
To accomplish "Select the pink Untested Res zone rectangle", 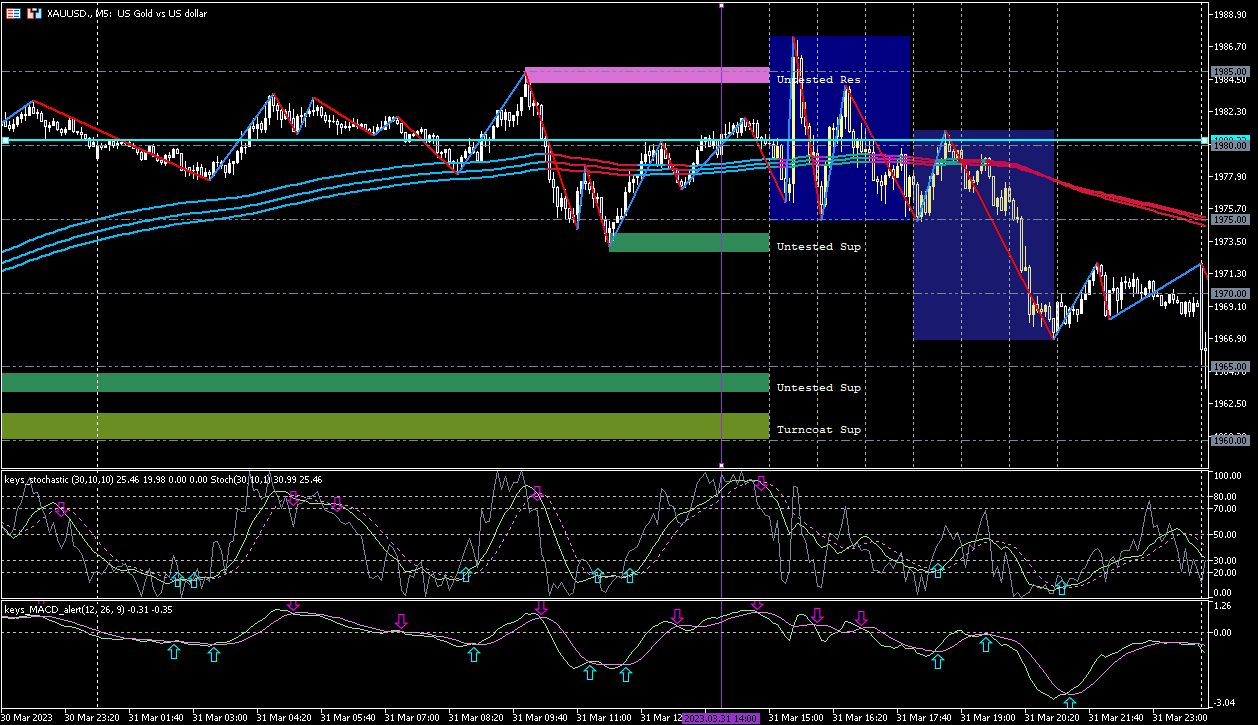I will pyautogui.click(x=646, y=75).
